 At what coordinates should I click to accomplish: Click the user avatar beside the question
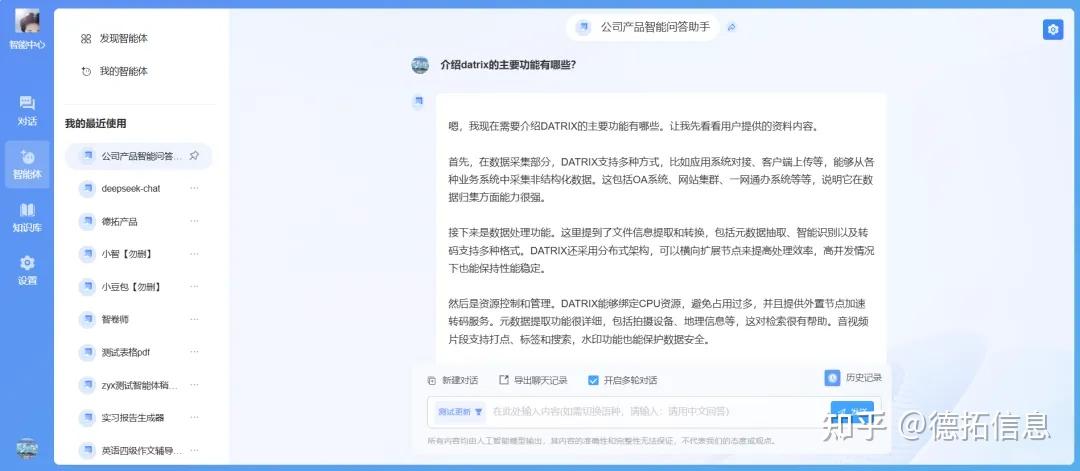coord(419,65)
